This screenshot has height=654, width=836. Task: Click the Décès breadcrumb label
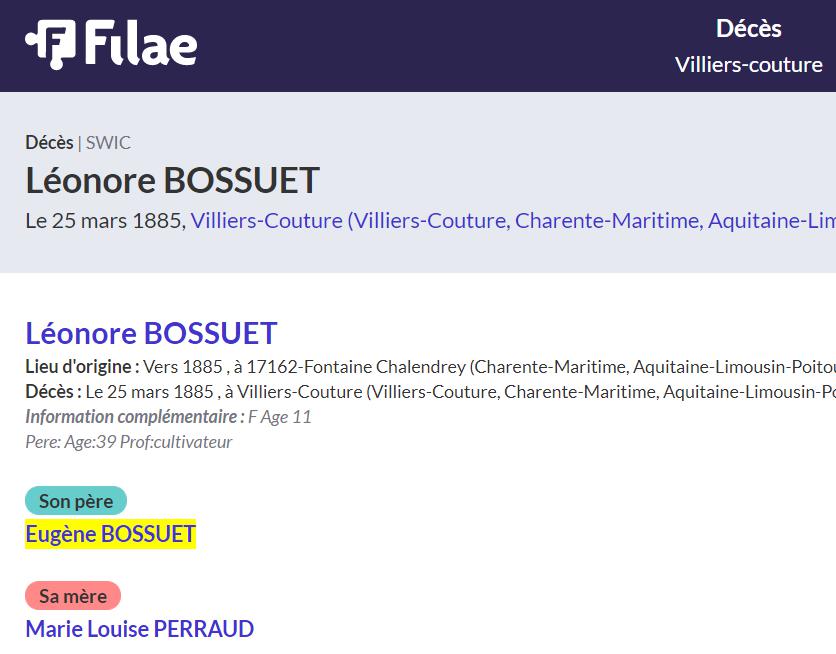pos(50,143)
